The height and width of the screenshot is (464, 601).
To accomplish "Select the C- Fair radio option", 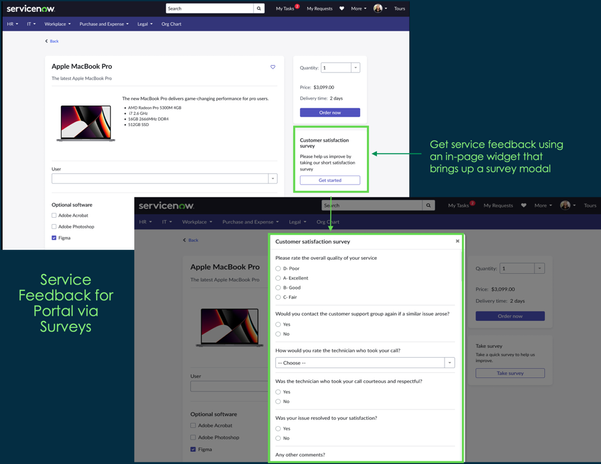I will [x=278, y=297].
